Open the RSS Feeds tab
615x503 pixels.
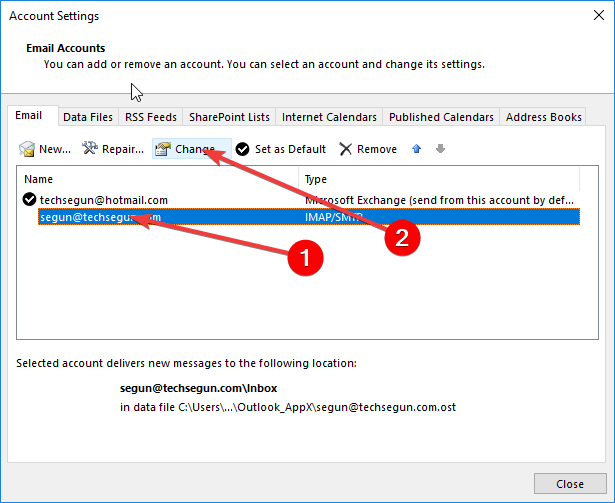[151, 117]
